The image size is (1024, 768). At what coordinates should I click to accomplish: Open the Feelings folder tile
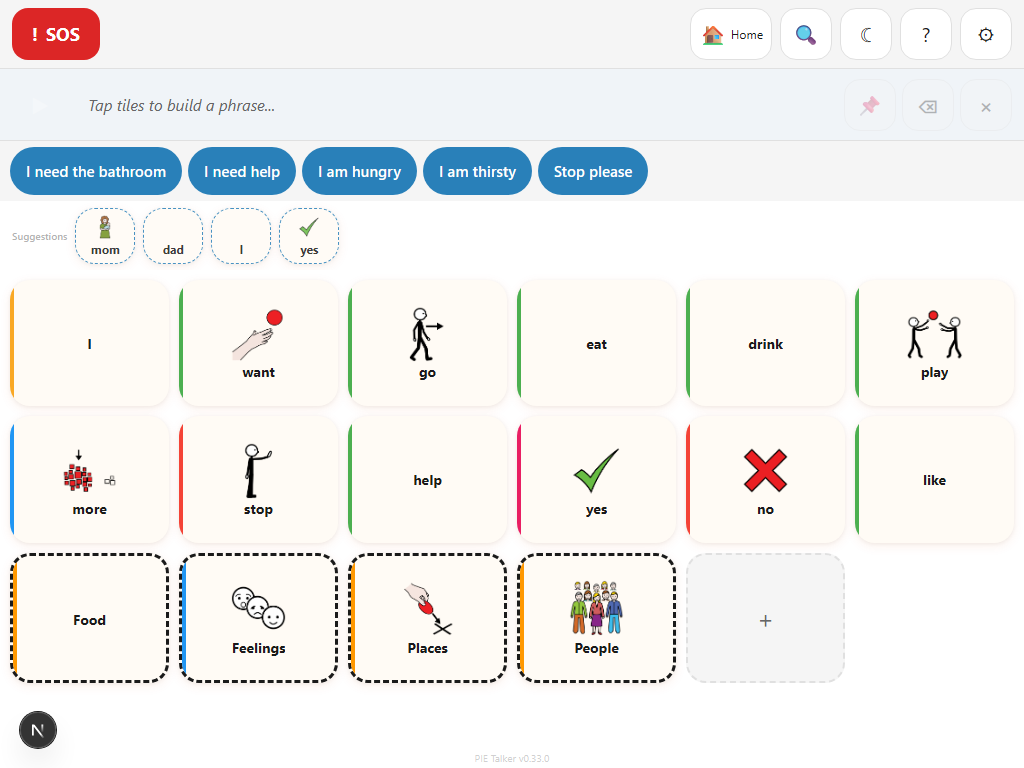pyautogui.click(x=259, y=619)
